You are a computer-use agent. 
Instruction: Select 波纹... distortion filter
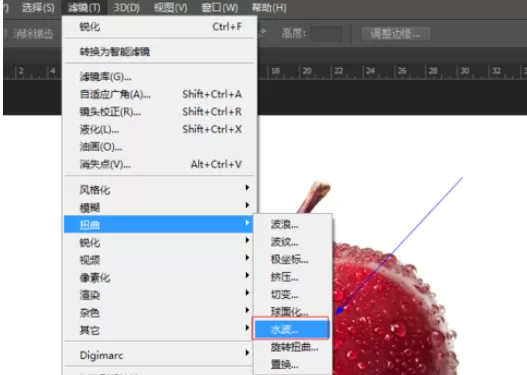click(292, 242)
